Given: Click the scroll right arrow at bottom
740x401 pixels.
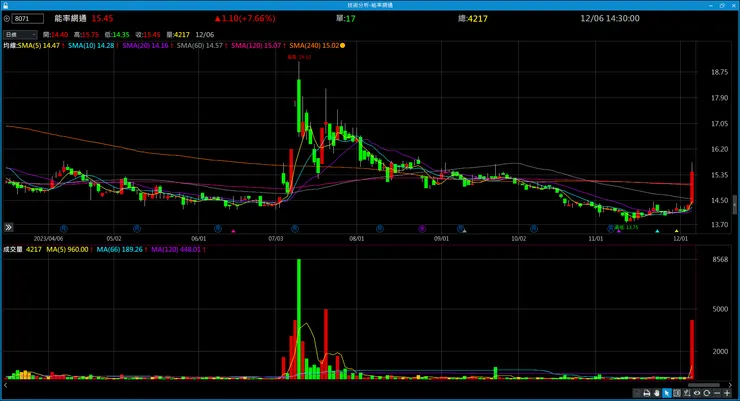Looking at the screenshot, I should (x=730, y=385).
